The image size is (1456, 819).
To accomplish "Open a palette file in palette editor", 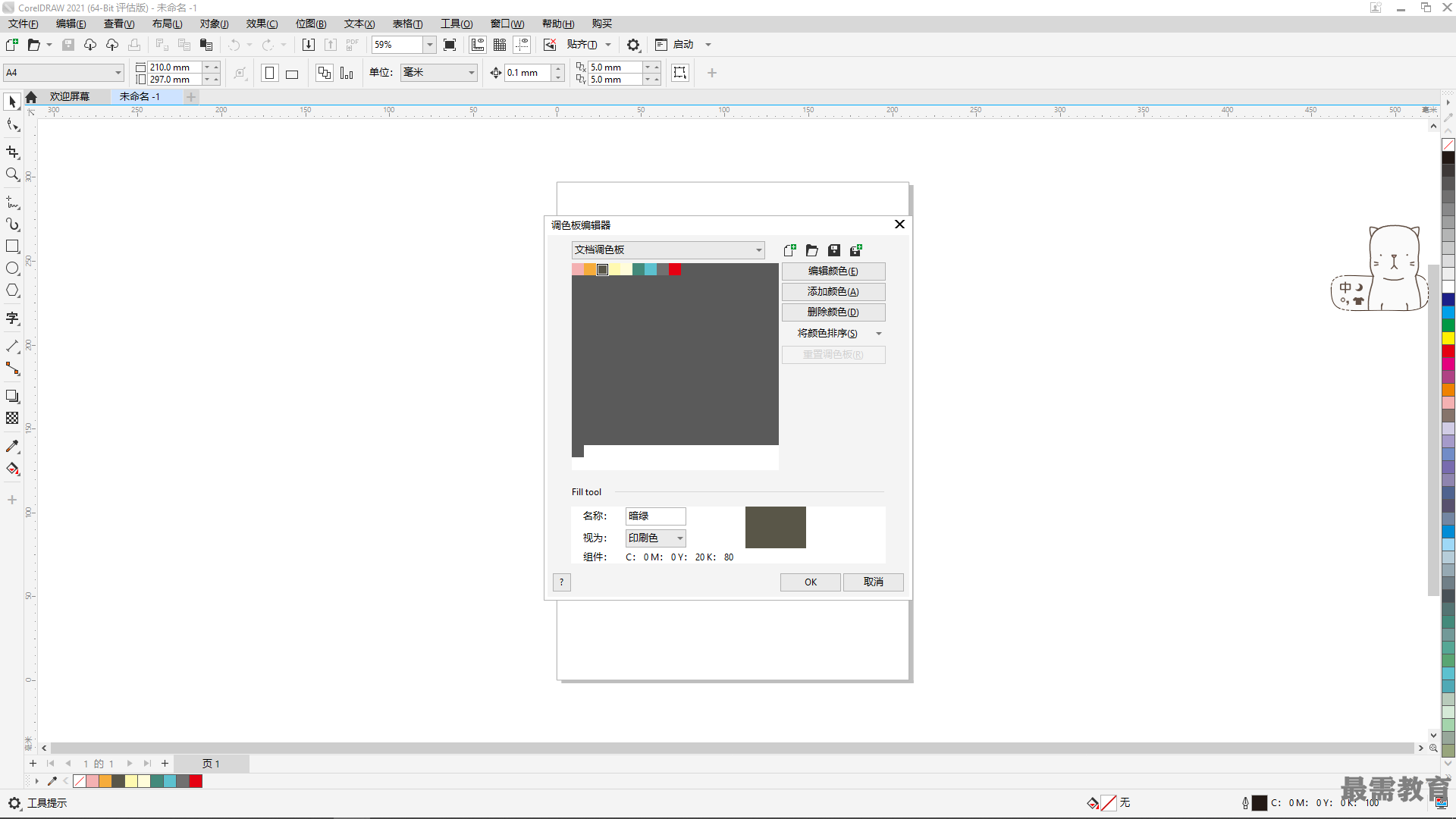I will (811, 250).
